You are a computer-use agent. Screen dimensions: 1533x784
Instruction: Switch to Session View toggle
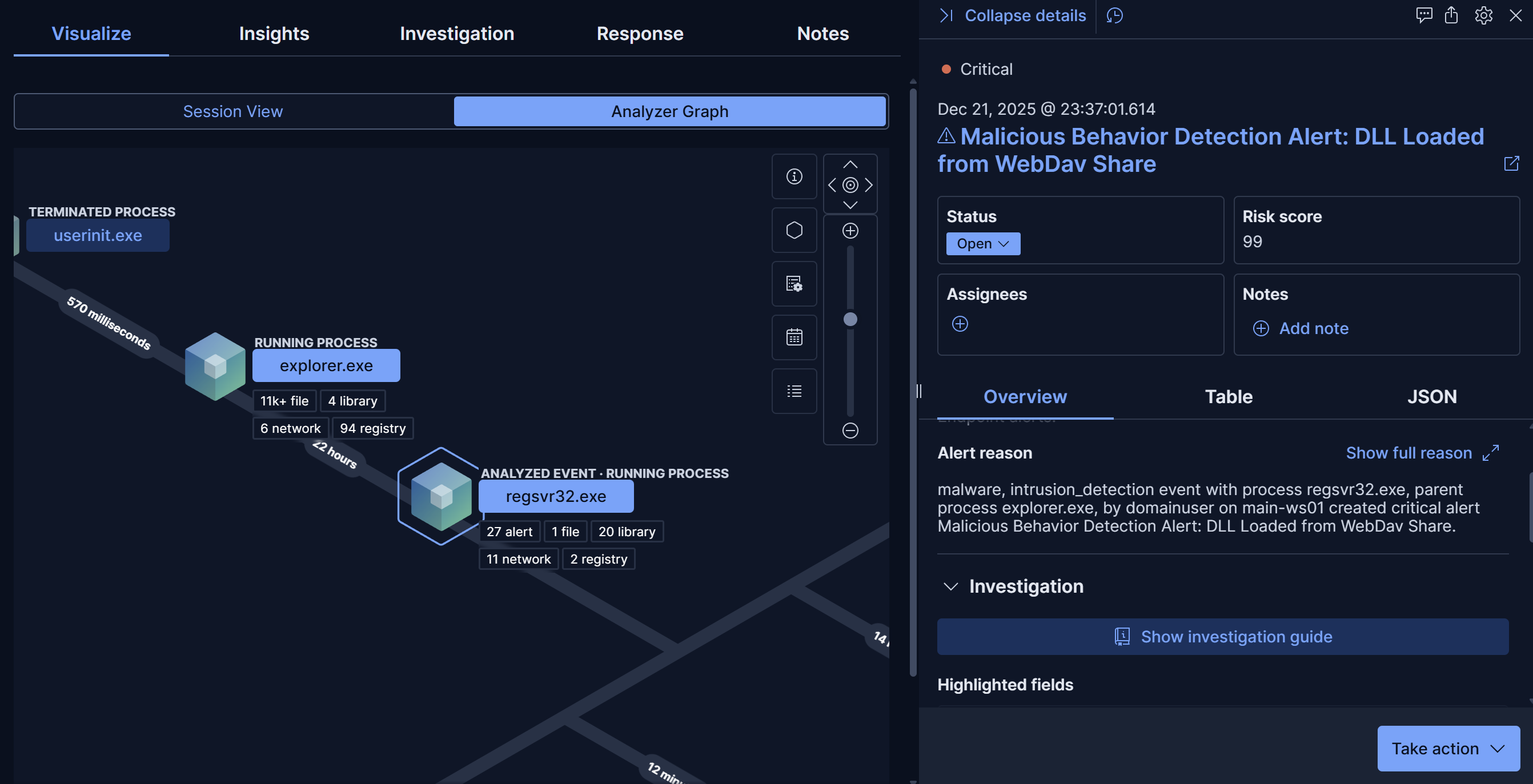click(x=232, y=111)
